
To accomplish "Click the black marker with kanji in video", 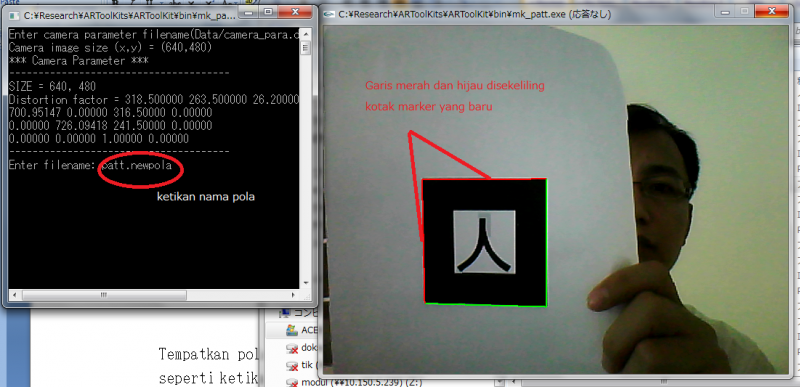I will tap(485, 243).
